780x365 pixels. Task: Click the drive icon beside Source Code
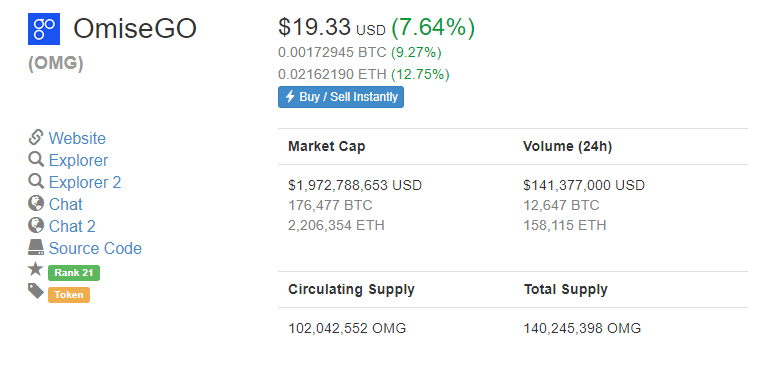tap(36, 247)
